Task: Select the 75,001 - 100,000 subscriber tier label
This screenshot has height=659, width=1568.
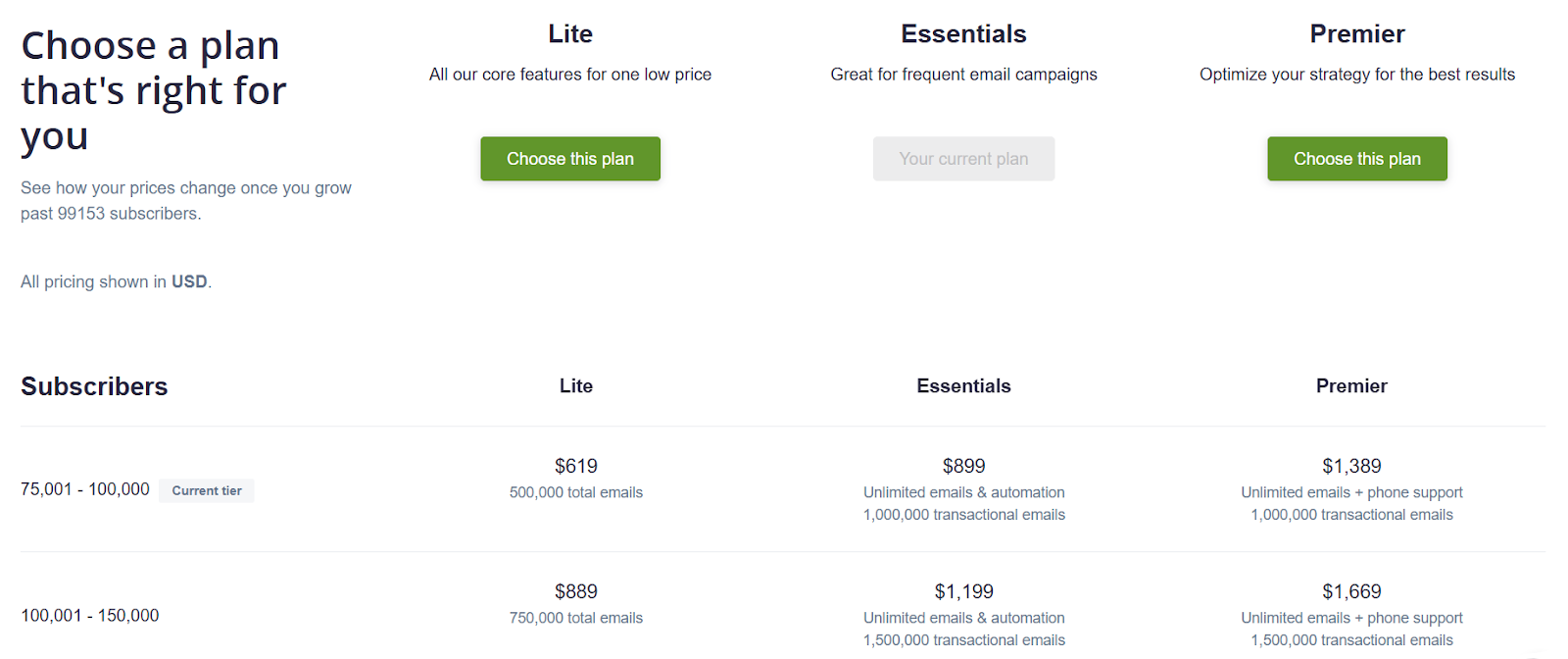Action: (x=85, y=489)
